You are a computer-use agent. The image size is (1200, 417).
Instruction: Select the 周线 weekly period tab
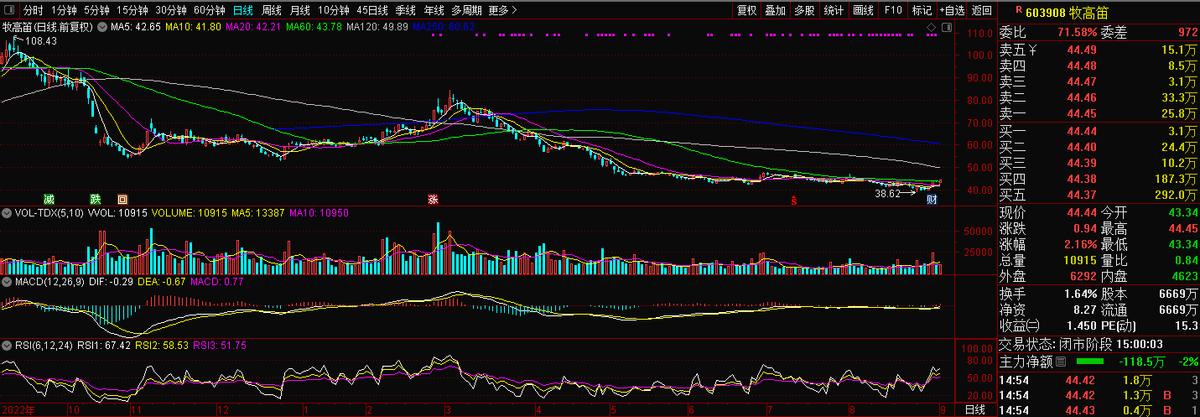pyautogui.click(x=270, y=10)
